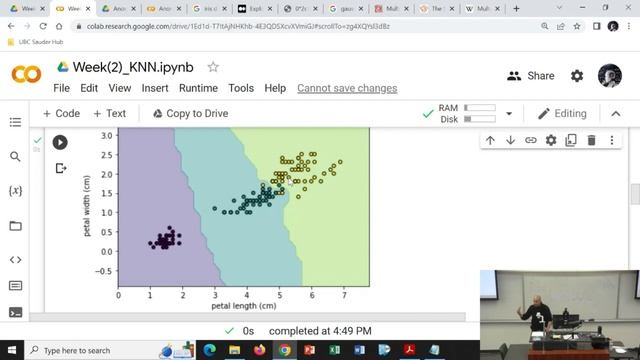Click the browser address bar URL
The width and height of the screenshot is (640, 360).
238,26
